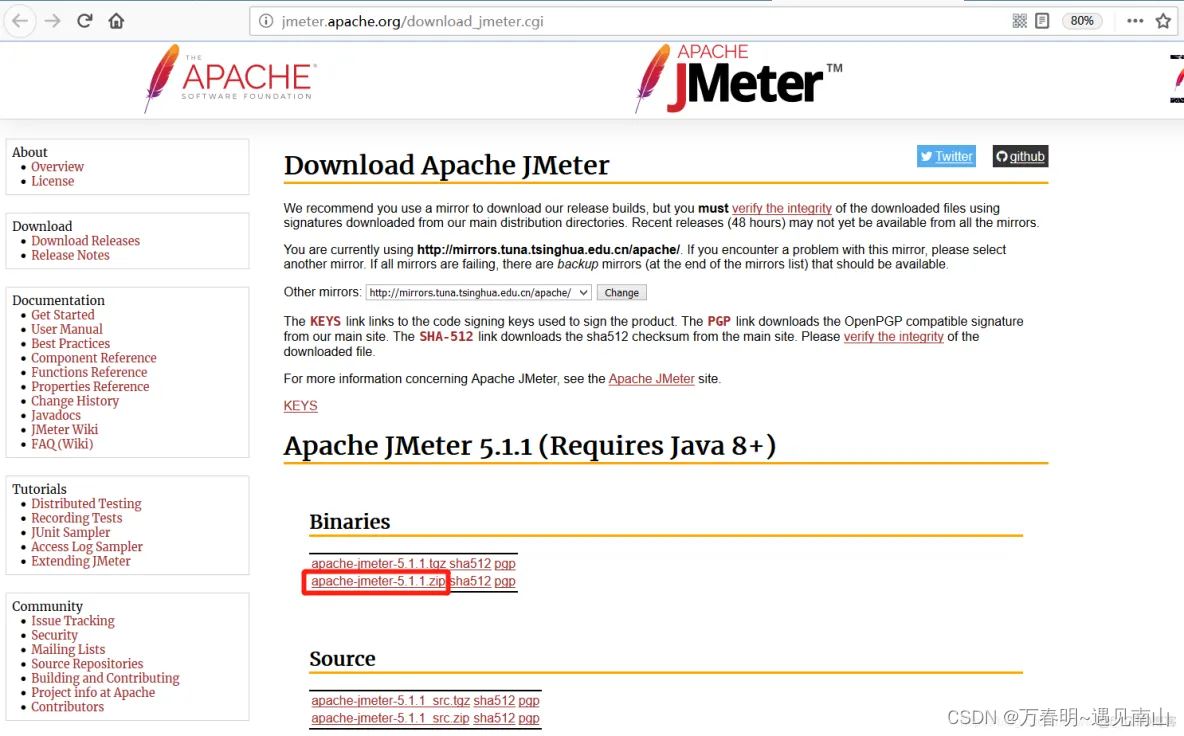Download apache-jmeter-5.1.1_src.tgz source
1184x736 pixels.
tap(390, 701)
